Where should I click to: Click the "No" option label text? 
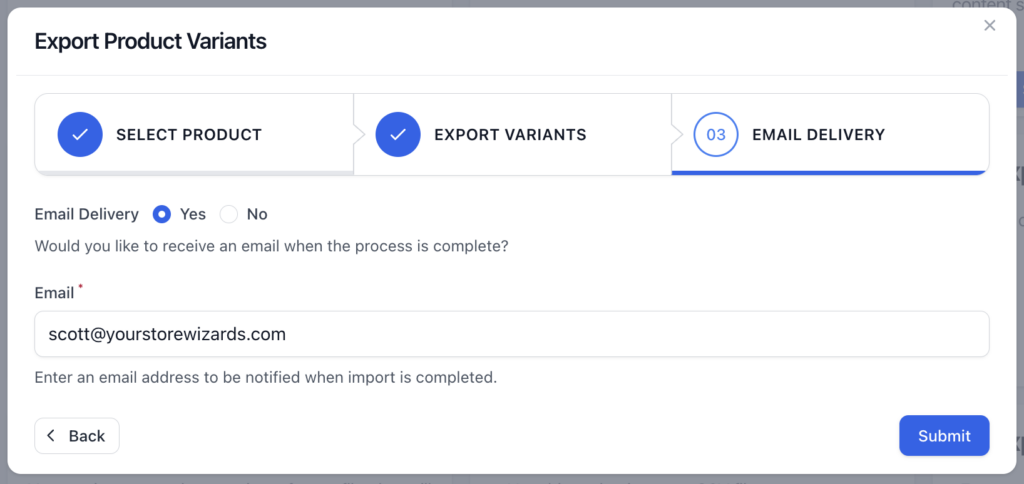coord(257,214)
